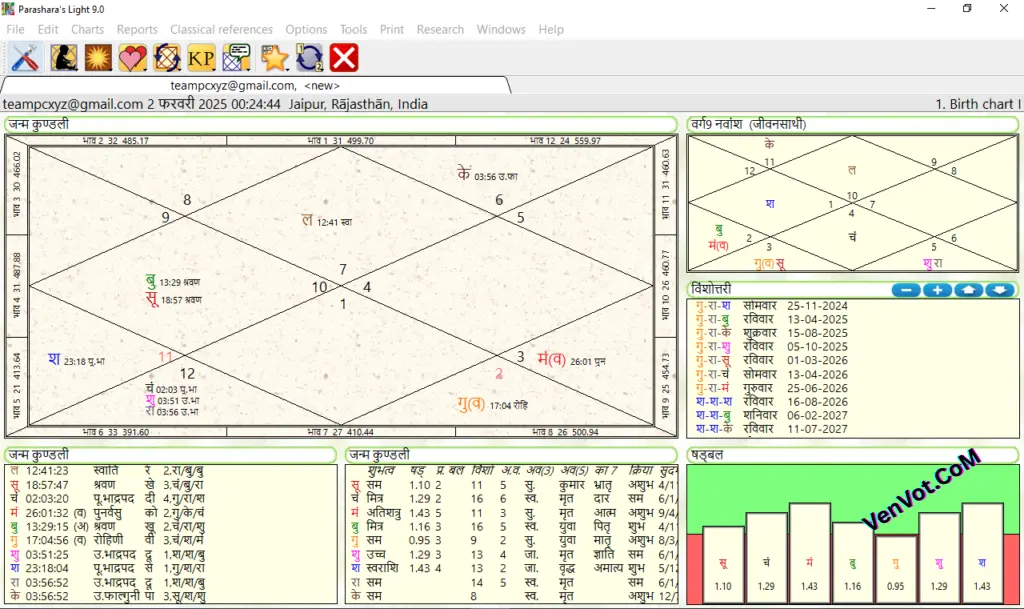Open the Windows menu
The width and height of the screenshot is (1024, 609).
point(501,29)
